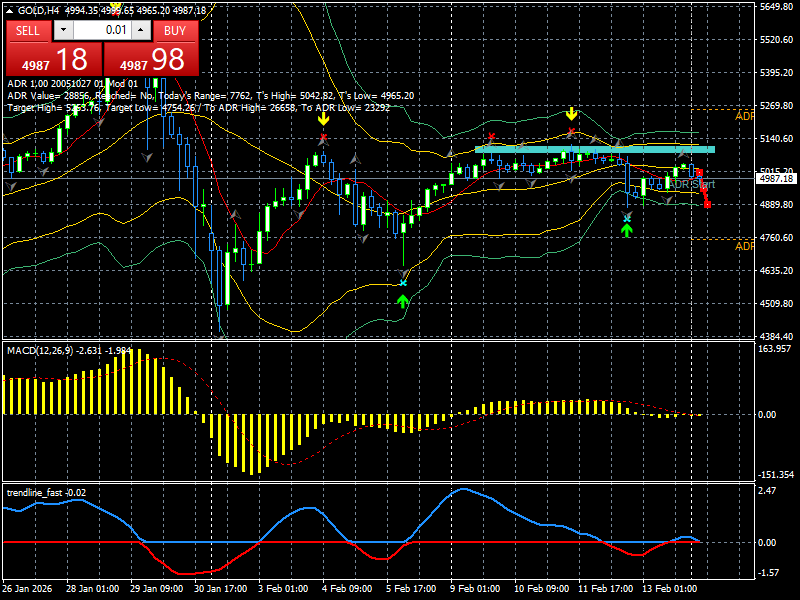This screenshot has width=800, height=600.
Task: Click the green up arrow near 11 Feb 17:00
Action: click(627, 231)
